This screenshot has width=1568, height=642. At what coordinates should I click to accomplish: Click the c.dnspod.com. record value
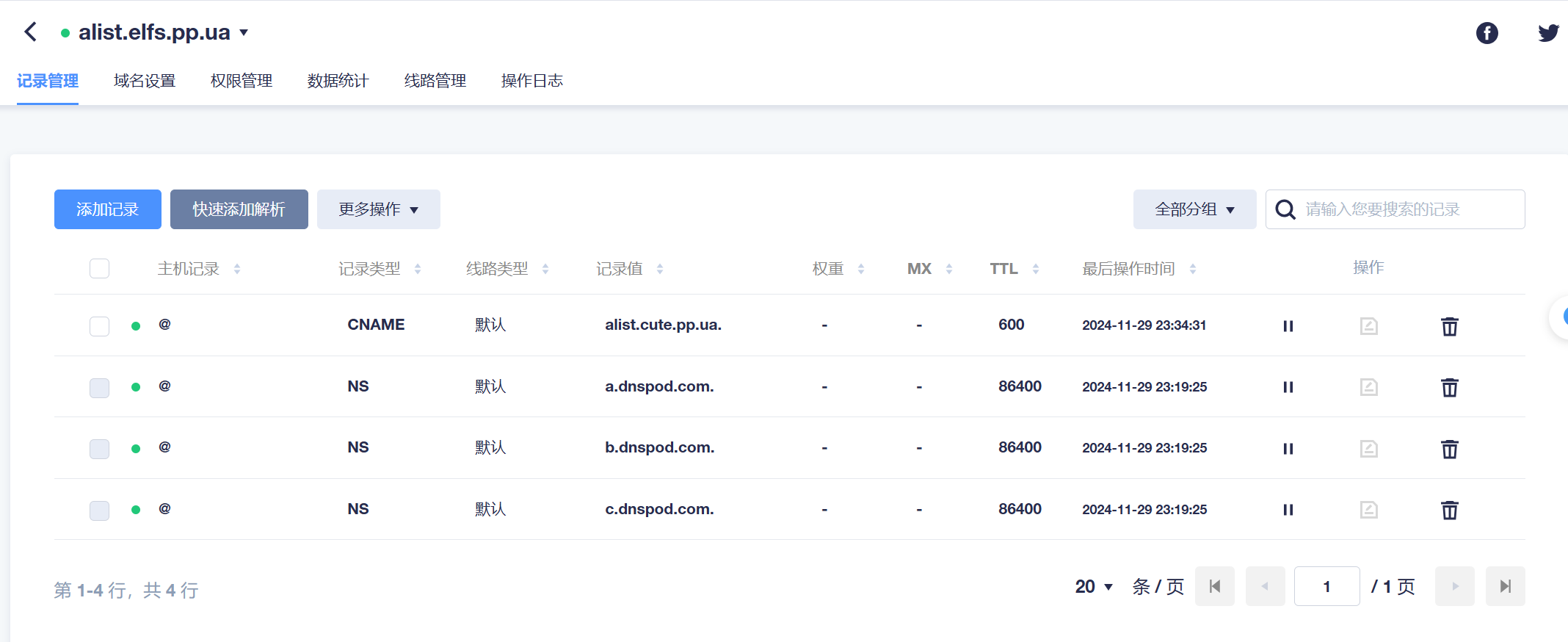[659, 509]
